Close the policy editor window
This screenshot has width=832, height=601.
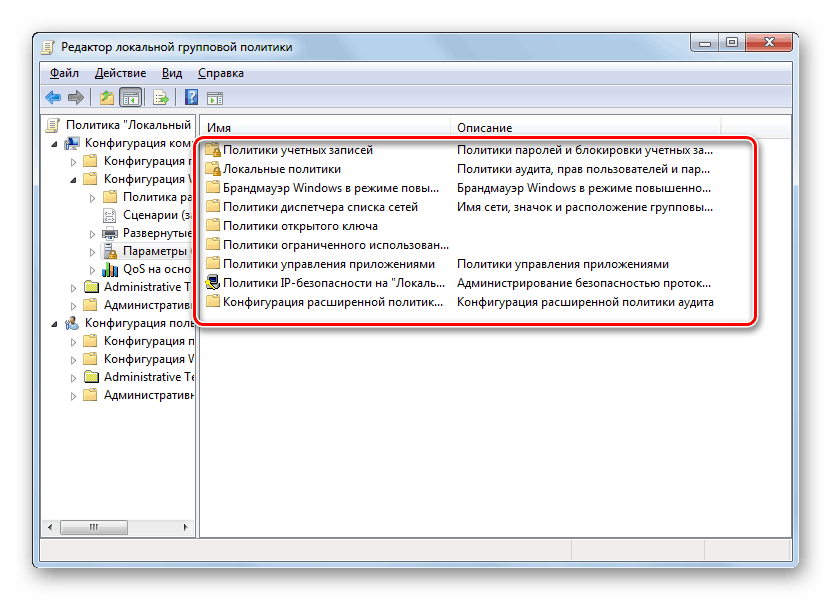769,43
